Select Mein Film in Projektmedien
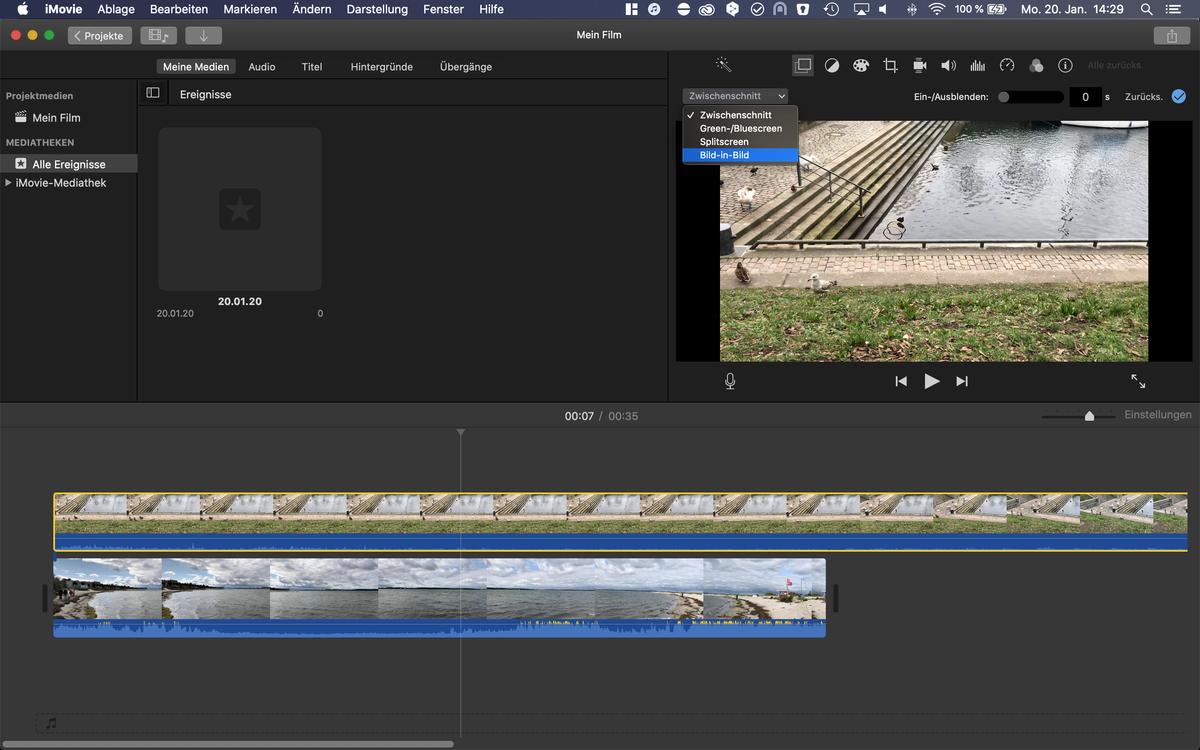The width and height of the screenshot is (1200, 750). click(x=56, y=118)
